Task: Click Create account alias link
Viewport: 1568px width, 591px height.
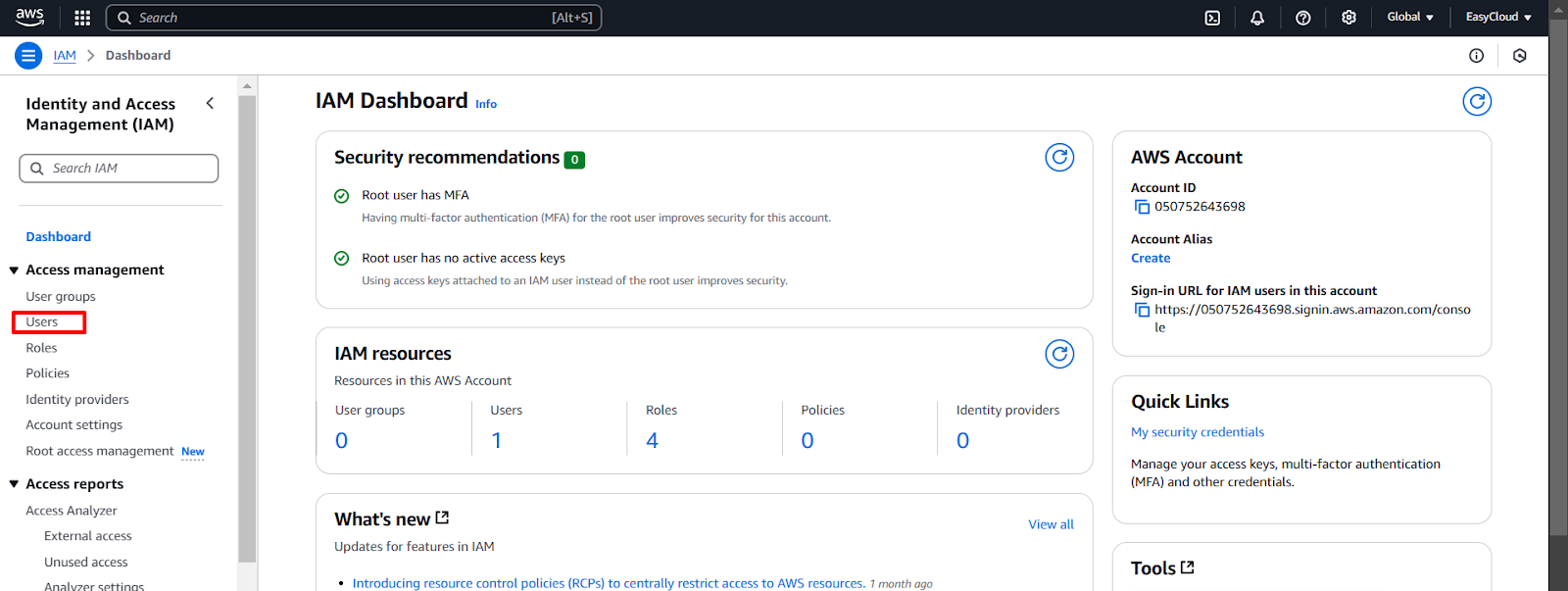Action: pos(1151,259)
